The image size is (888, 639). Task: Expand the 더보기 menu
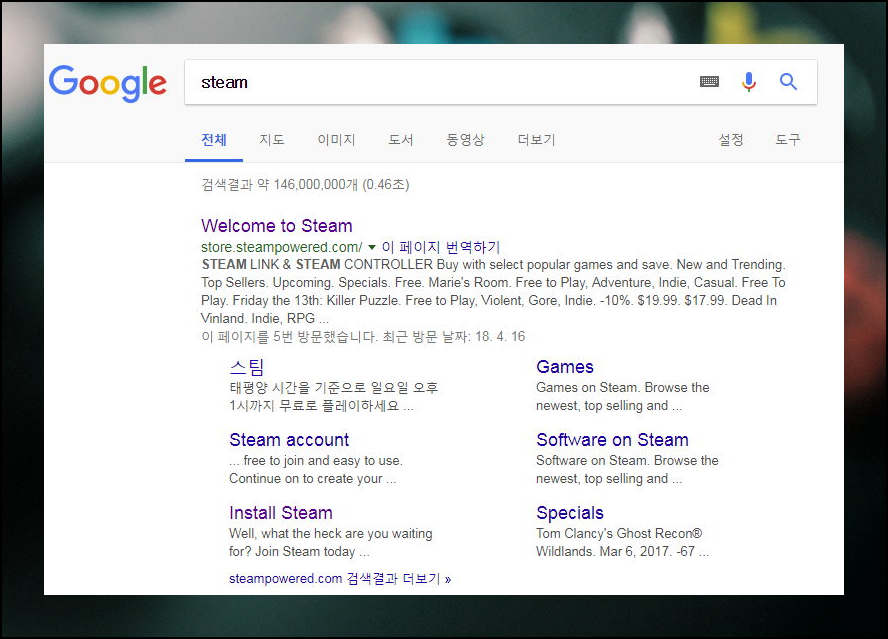[x=536, y=140]
